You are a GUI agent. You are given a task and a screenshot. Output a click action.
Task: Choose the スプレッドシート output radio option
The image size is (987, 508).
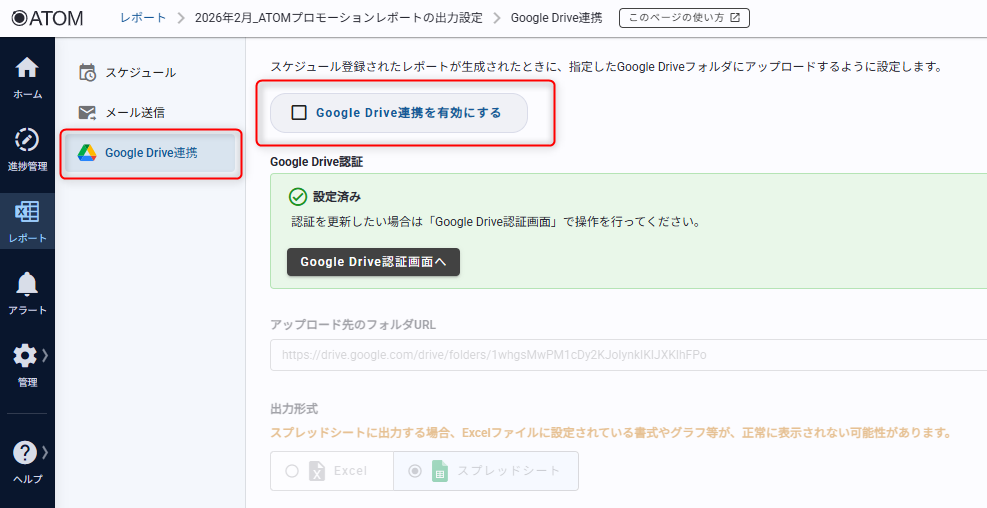pyautogui.click(x=415, y=471)
